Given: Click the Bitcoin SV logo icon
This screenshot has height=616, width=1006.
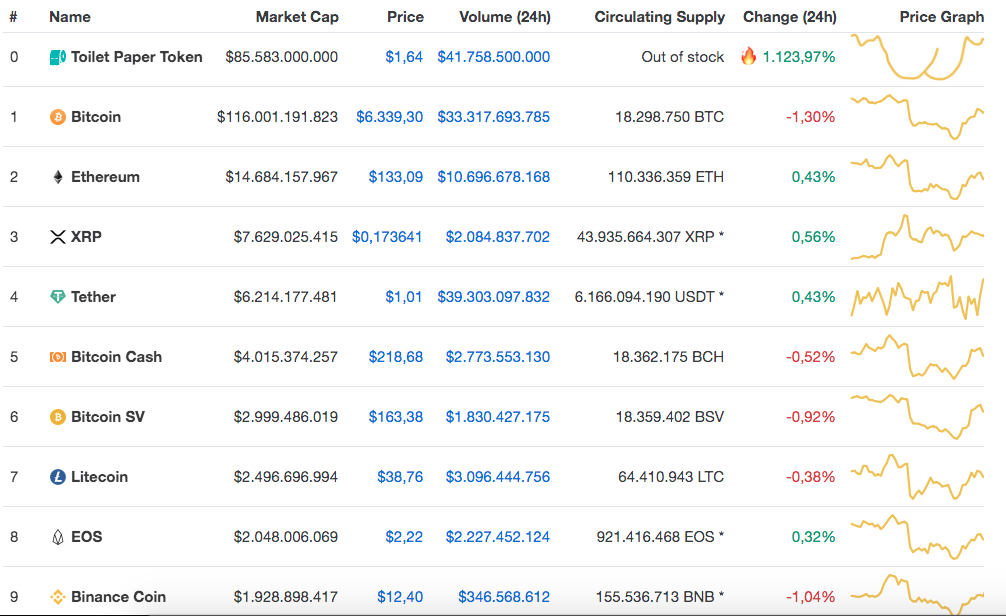Looking at the screenshot, I should 58,417.
